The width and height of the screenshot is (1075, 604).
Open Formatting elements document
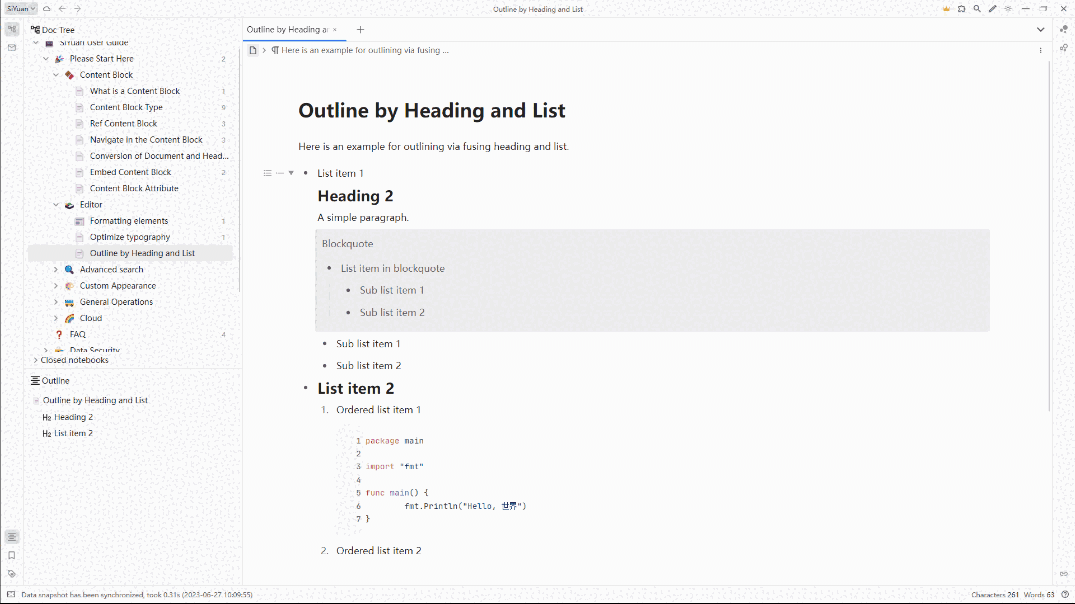click(129, 221)
